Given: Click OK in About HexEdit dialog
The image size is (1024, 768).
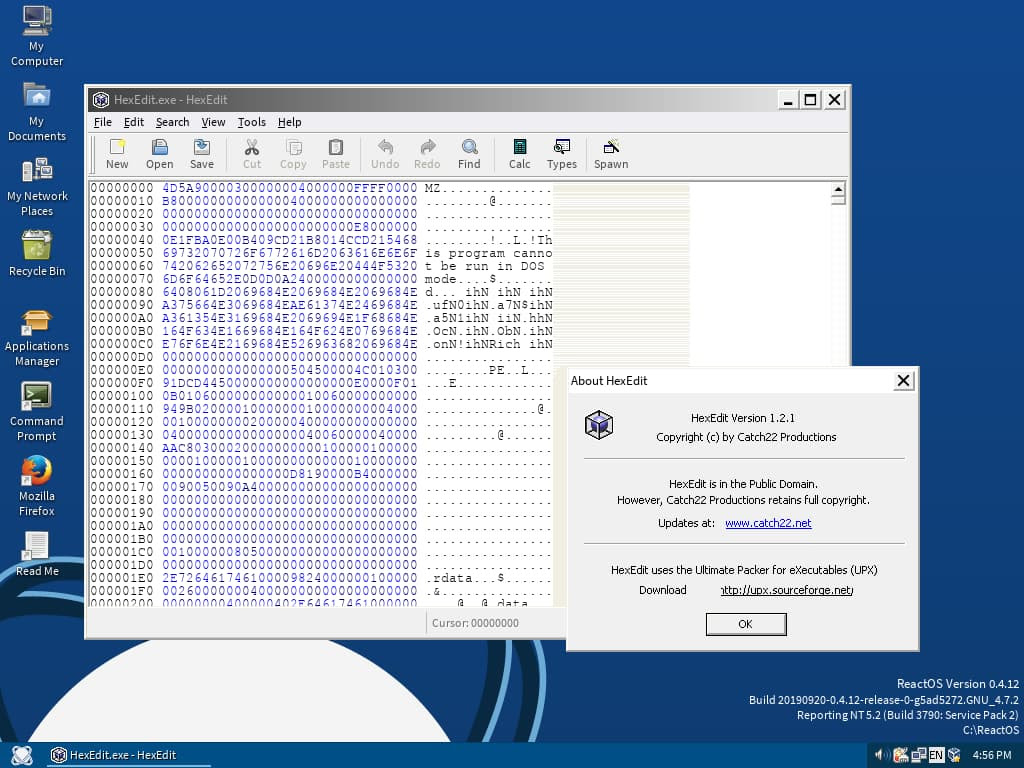Looking at the screenshot, I should [746, 624].
